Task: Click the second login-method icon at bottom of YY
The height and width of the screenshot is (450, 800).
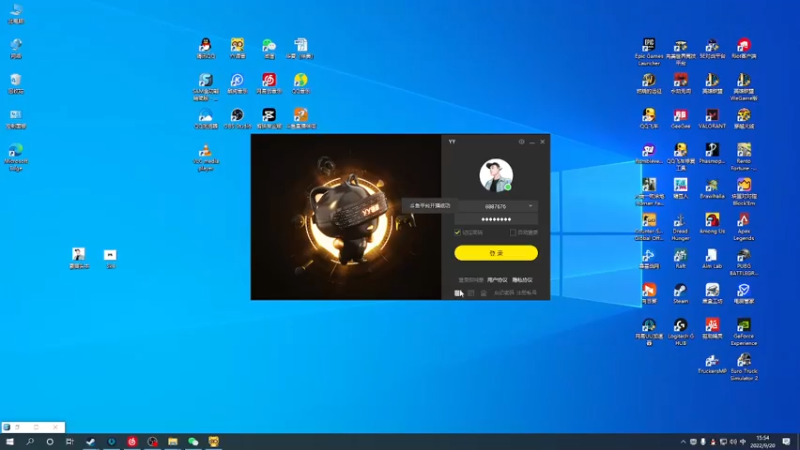Action: (471, 293)
